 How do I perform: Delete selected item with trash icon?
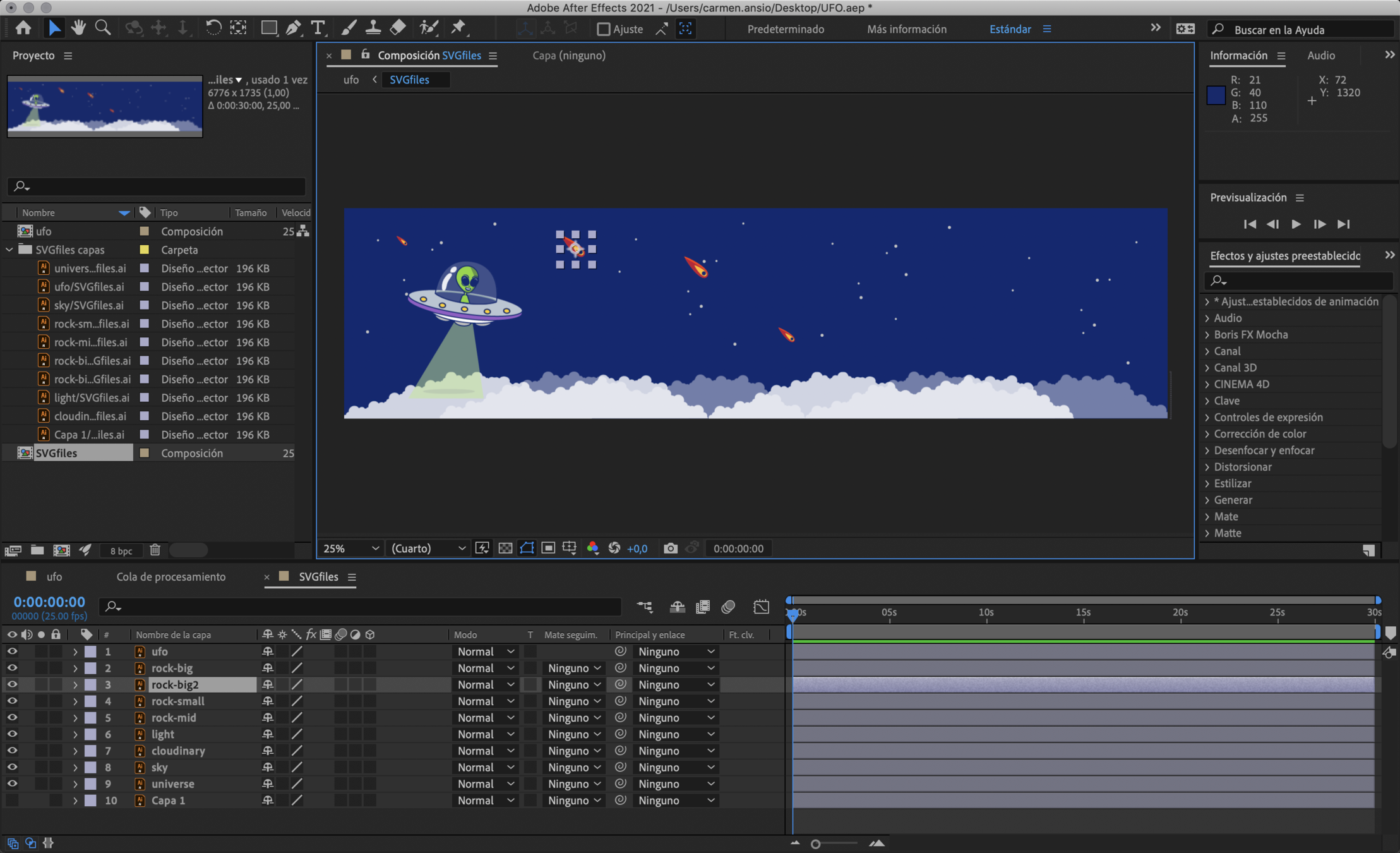pos(155,550)
